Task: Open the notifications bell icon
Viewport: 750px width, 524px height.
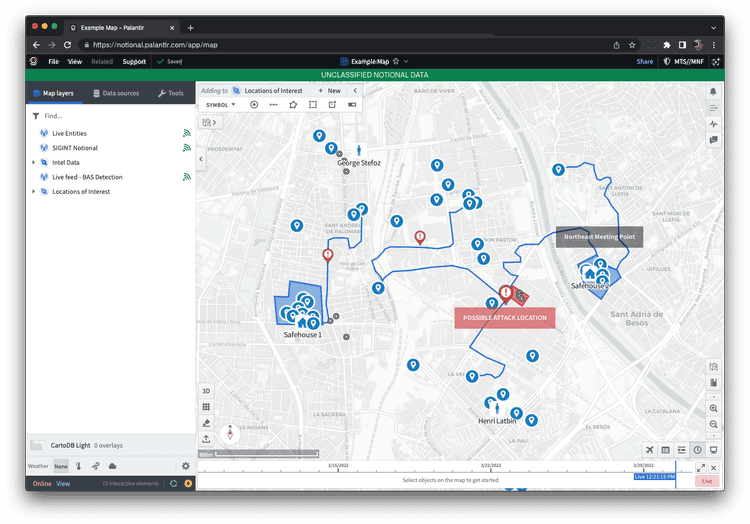Action: [x=713, y=91]
